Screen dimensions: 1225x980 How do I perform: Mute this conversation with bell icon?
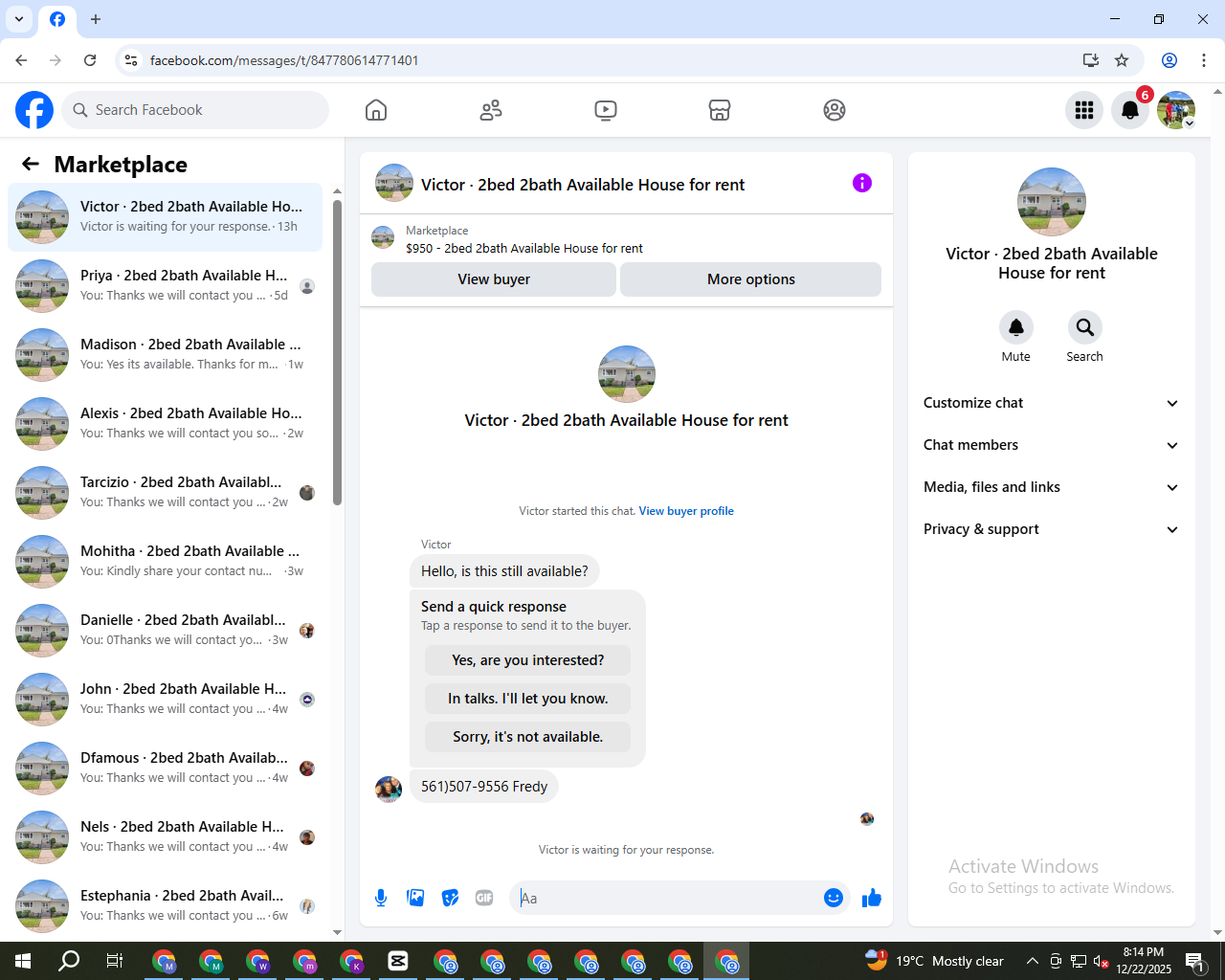(x=1016, y=327)
